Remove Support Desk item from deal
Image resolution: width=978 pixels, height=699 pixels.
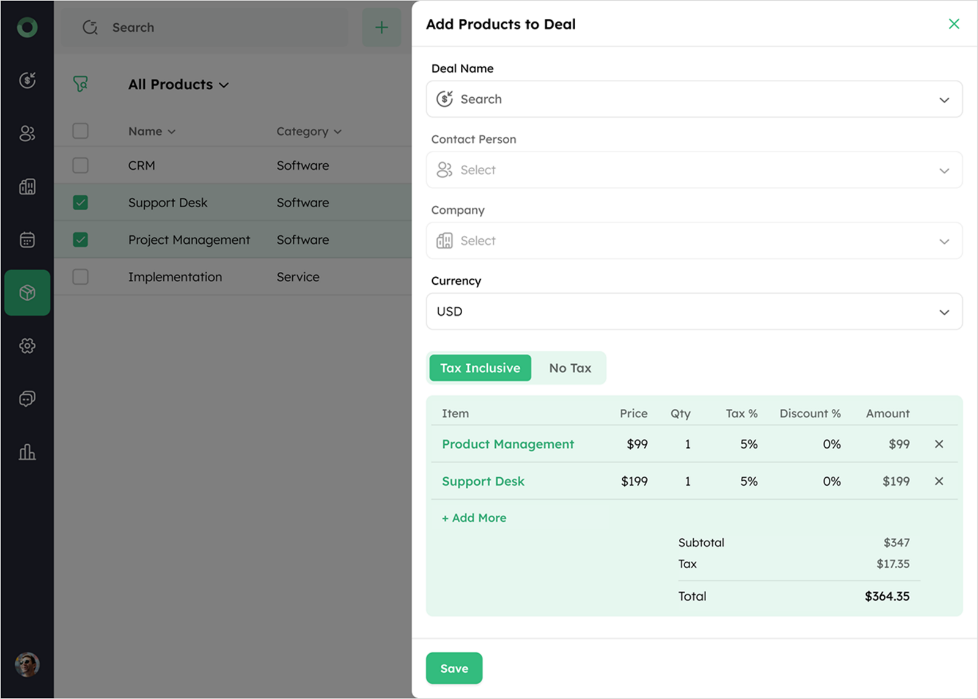click(939, 481)
